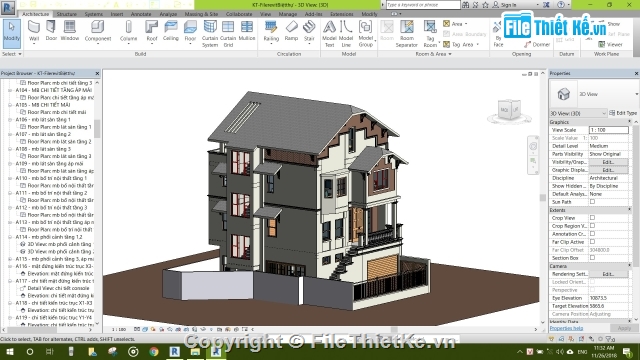Select the Model Line tool
Viewport: 640px width, 360px height.
click(346, 34)
